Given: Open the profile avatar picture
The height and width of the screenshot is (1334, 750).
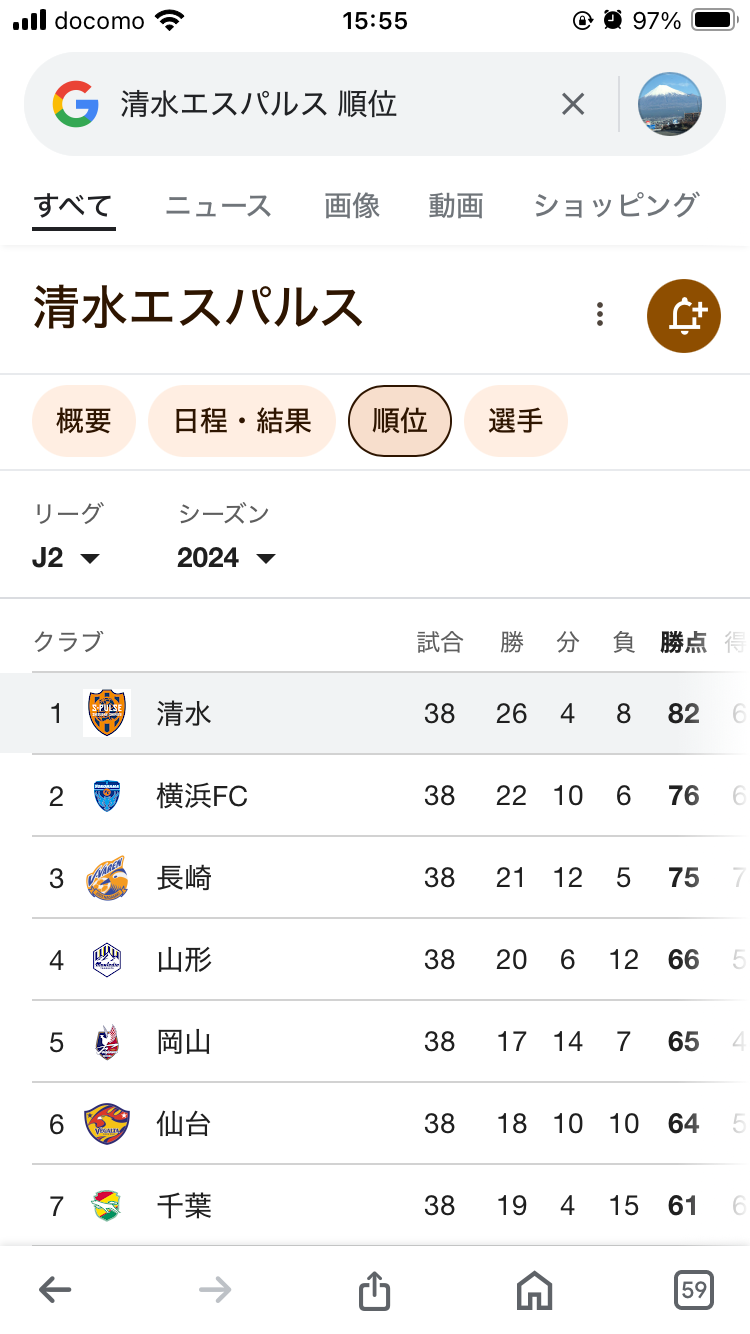Looking at the screenshot, I should click(670, 104).
